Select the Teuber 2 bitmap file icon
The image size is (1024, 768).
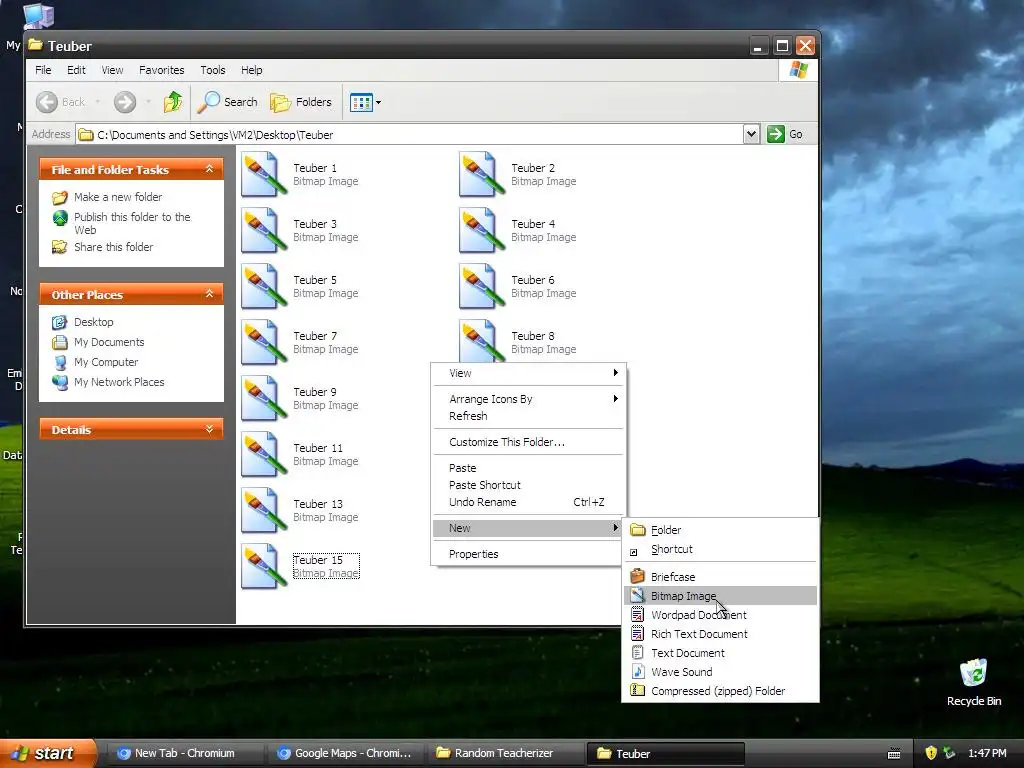482,174
